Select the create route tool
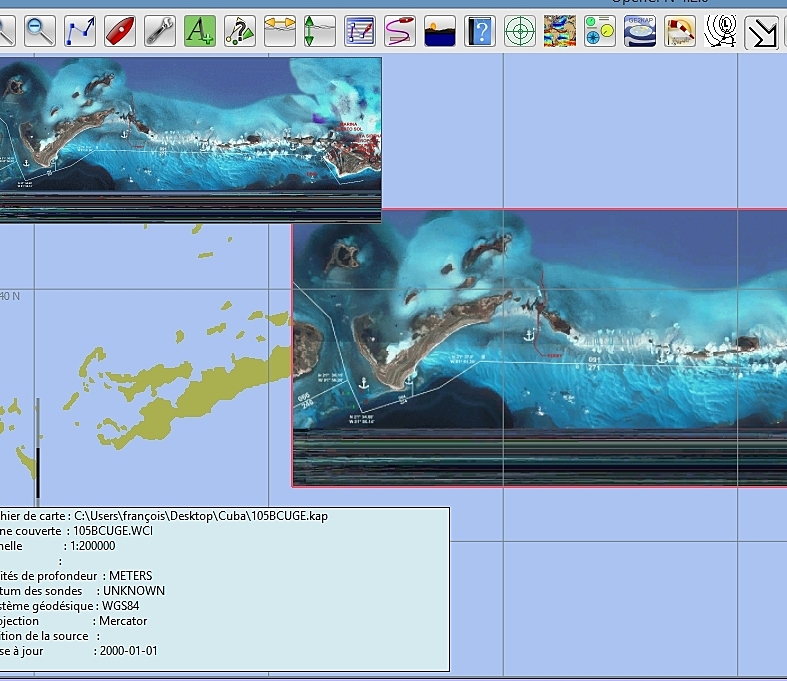The image size is (787, 681). pos(80,31)
